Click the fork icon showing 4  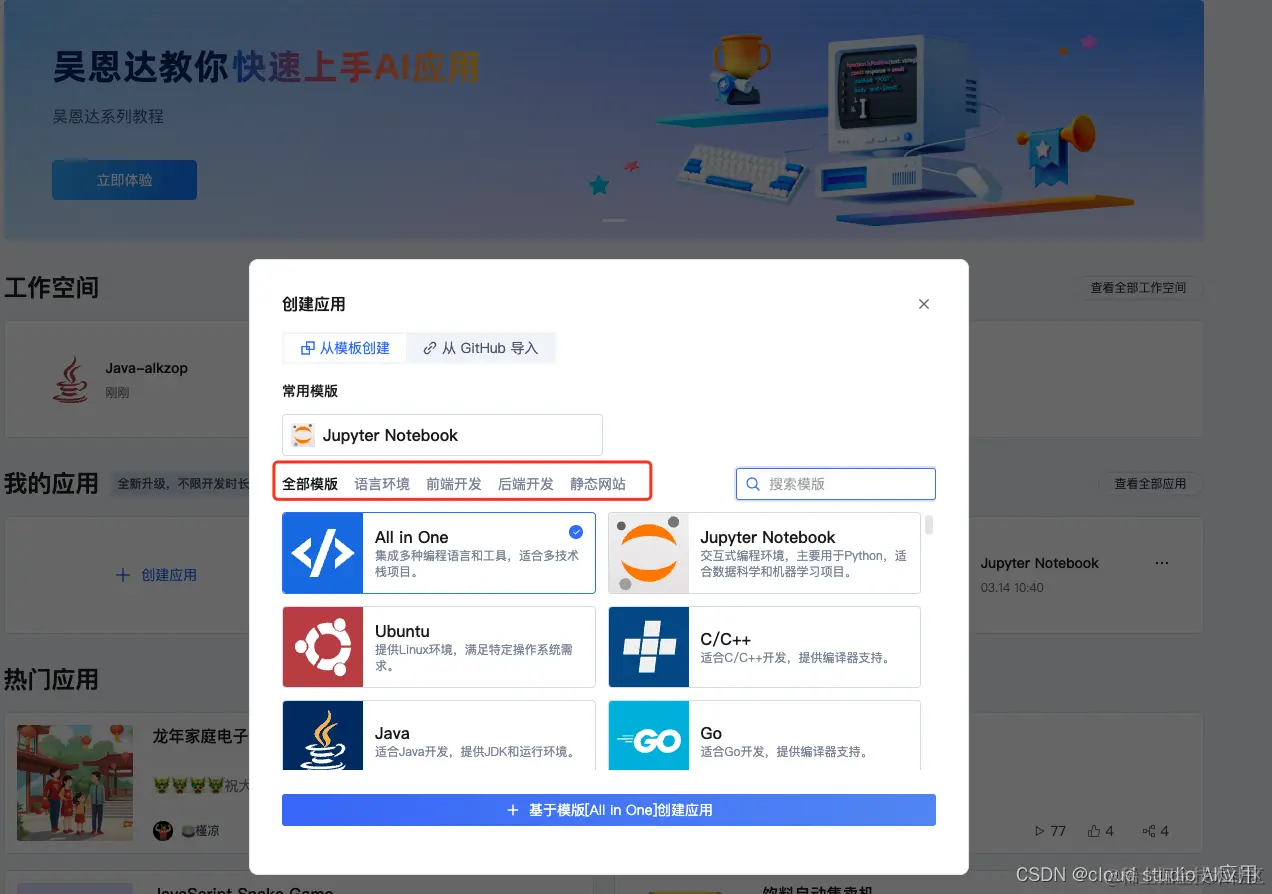click(x=1149, y=831)
